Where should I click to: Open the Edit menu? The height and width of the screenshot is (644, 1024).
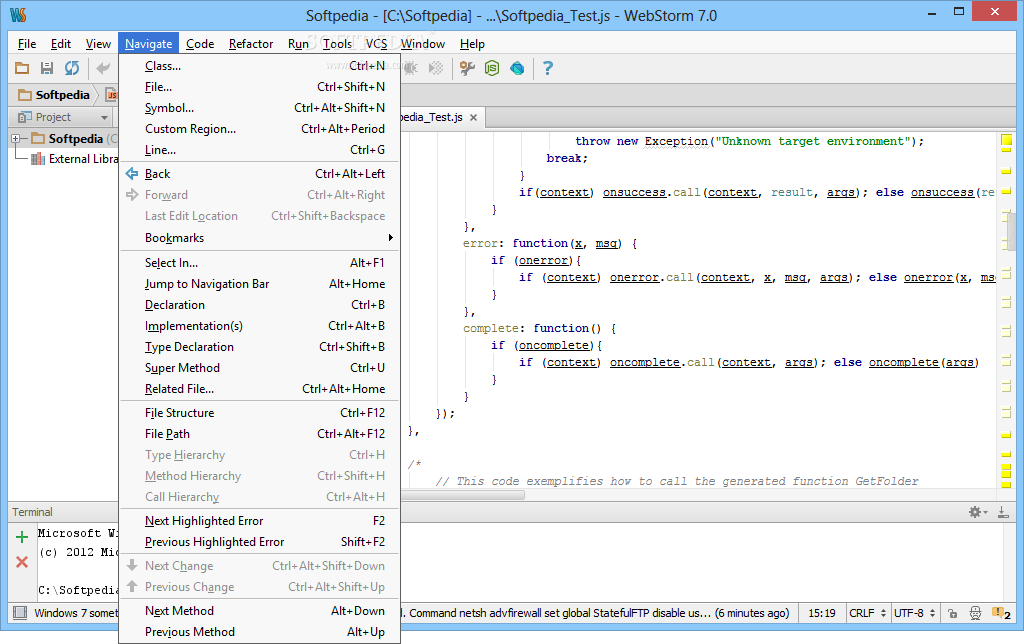[x=61, y=44]
